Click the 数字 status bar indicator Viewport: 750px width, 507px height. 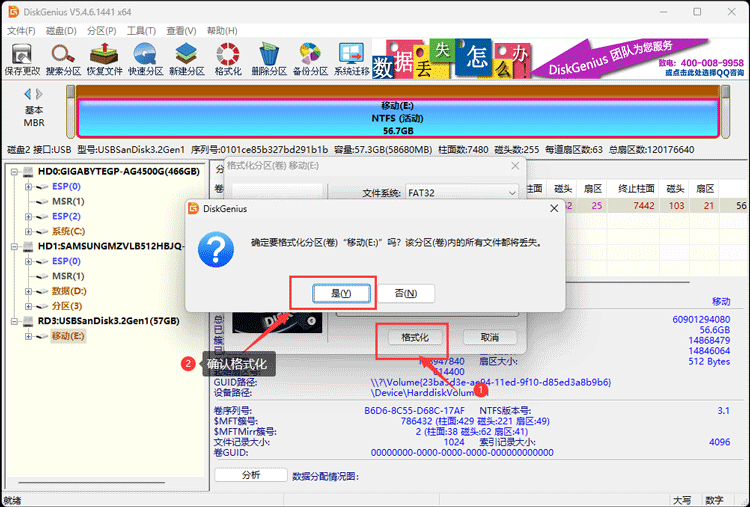714,500
